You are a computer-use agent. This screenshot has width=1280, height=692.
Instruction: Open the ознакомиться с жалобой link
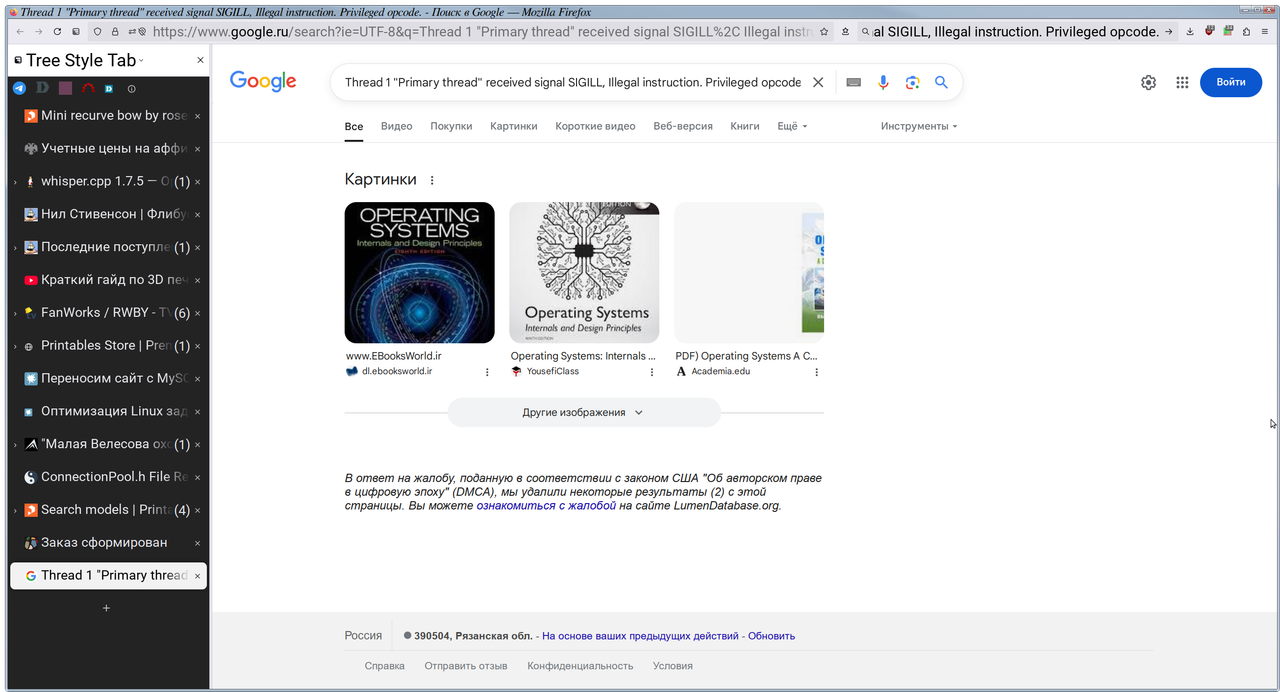[x=546, y=506]
